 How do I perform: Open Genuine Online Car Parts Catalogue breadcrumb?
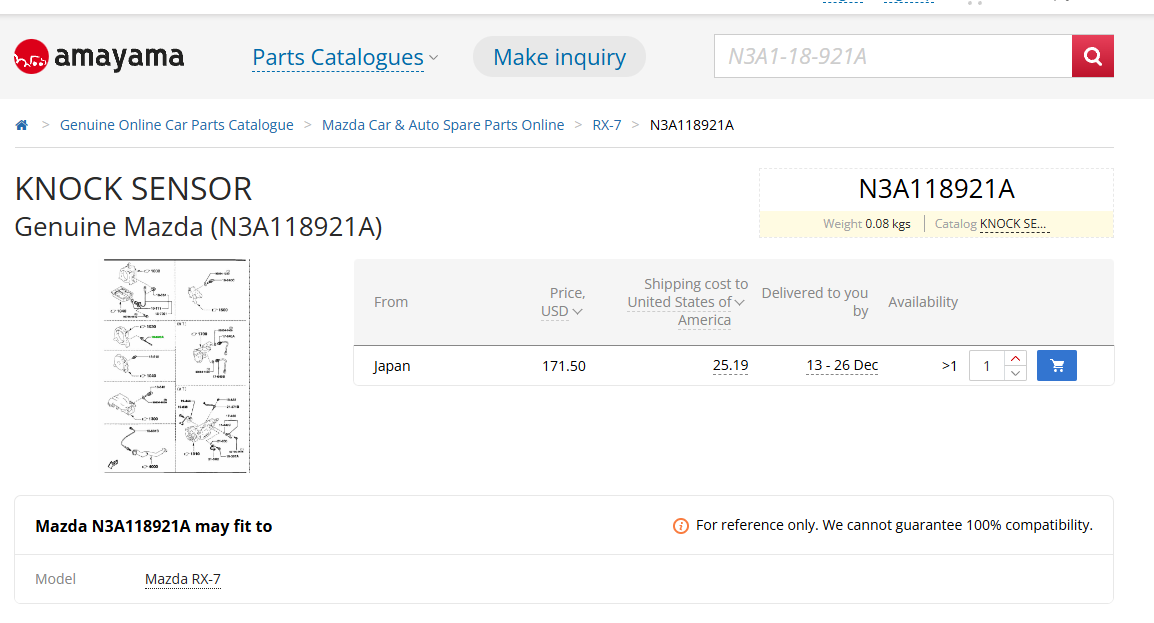point(177,125)
